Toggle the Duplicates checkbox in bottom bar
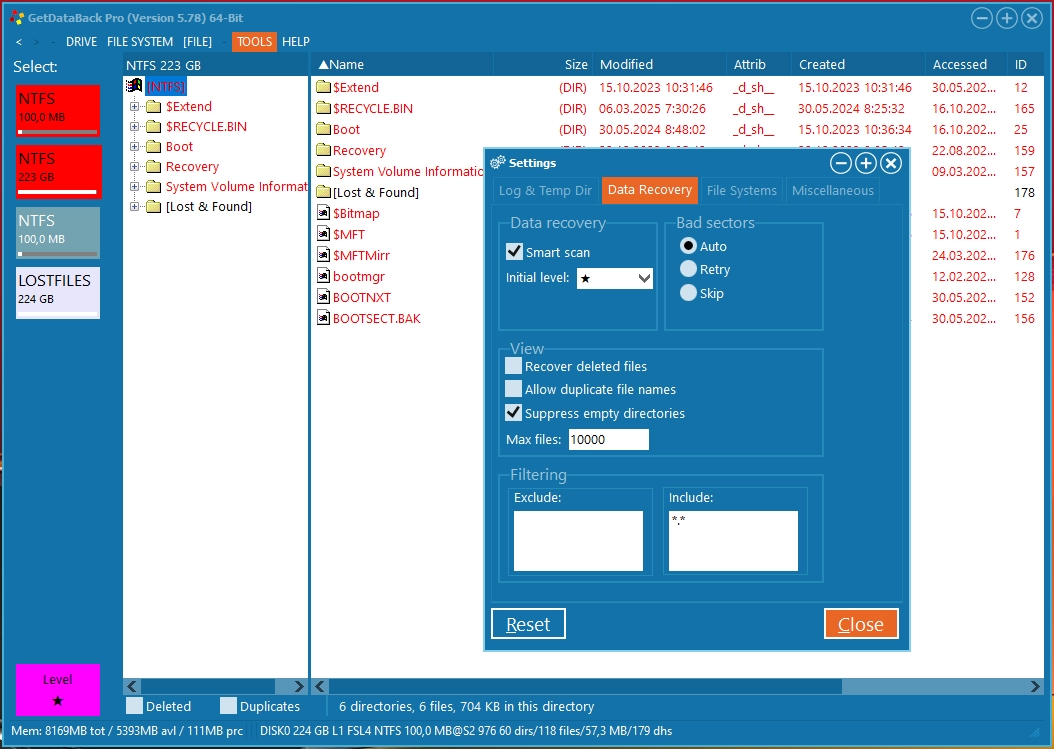 point(229,705)
